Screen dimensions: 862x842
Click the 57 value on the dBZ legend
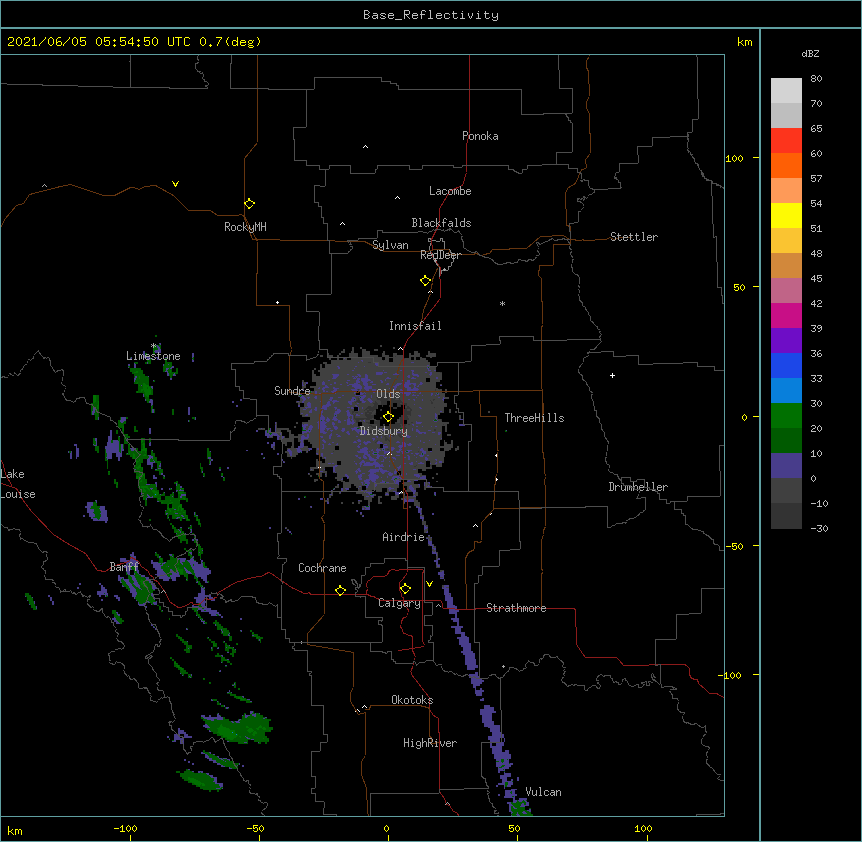point(816,179)
